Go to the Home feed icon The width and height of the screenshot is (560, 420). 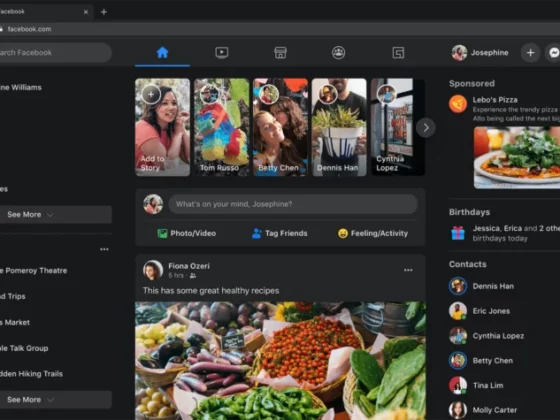pos(162,53)
